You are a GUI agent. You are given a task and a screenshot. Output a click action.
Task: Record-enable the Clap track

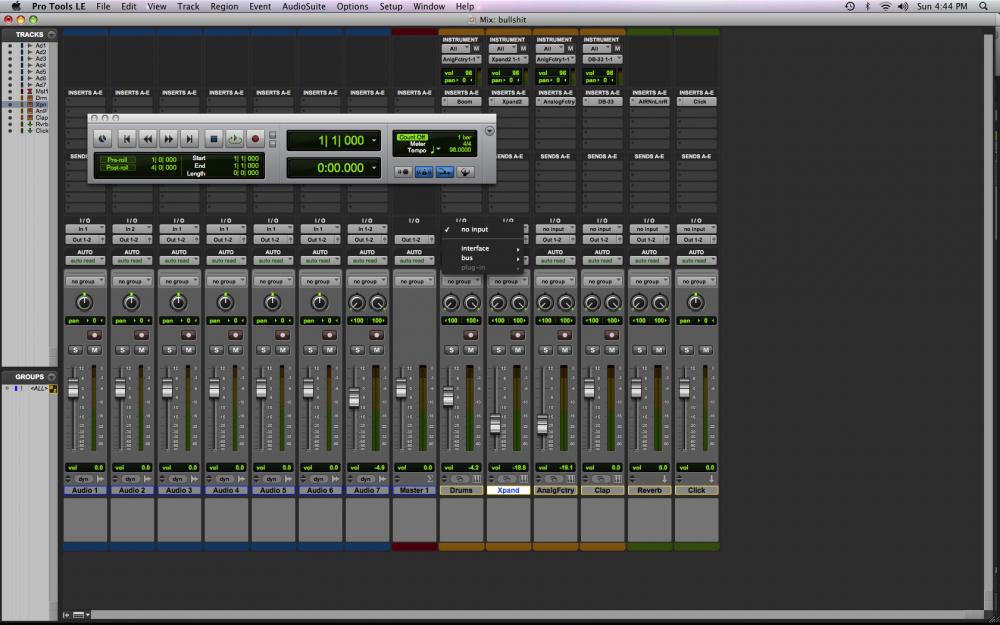tap(612, 335)
